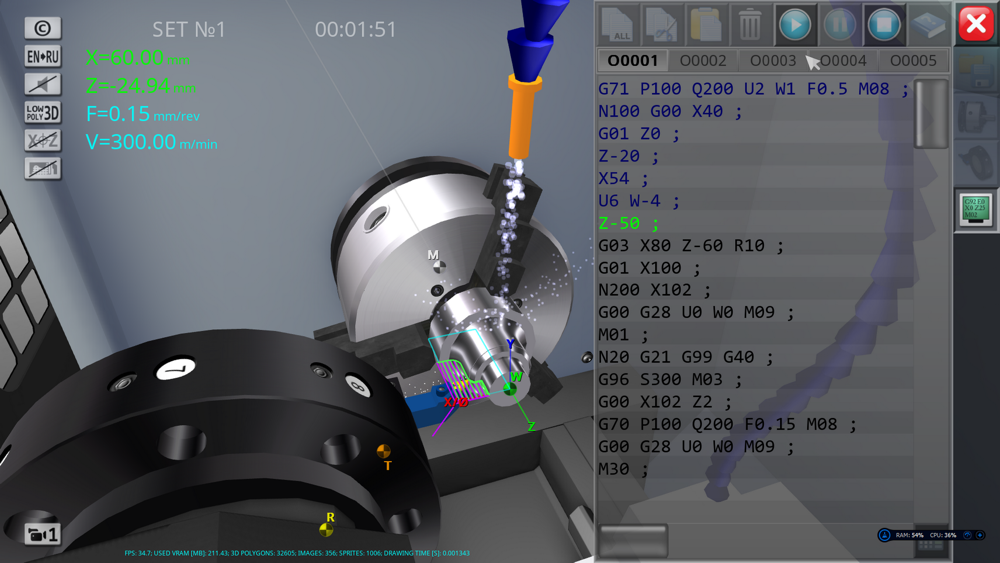Toggle the green CNC program screen icon

[x=975, y=209]
